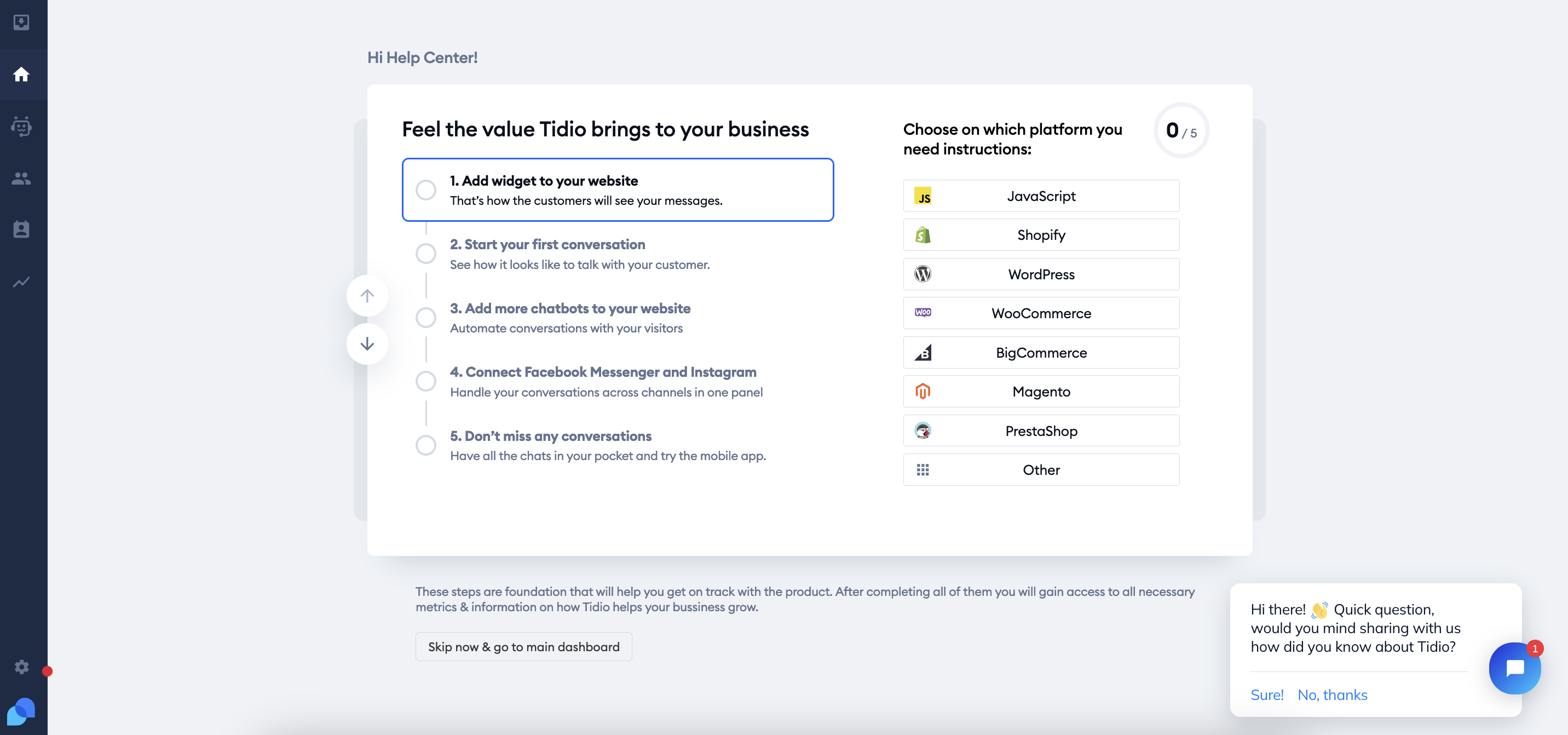Answer Sure! in the chat popup
The height and width of the screenshot is (735, 1568).
(x=1267, y=695)
